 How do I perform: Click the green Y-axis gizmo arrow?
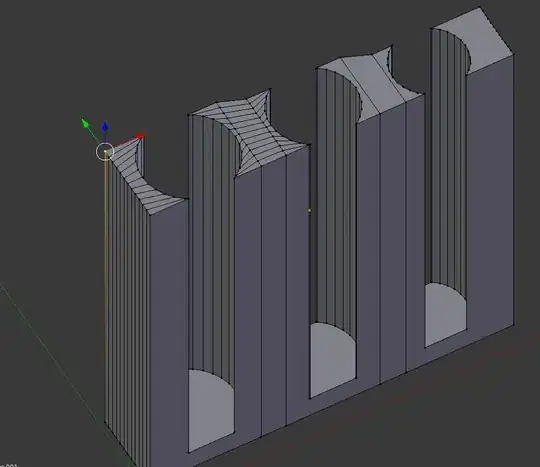[x=85, y=123]
